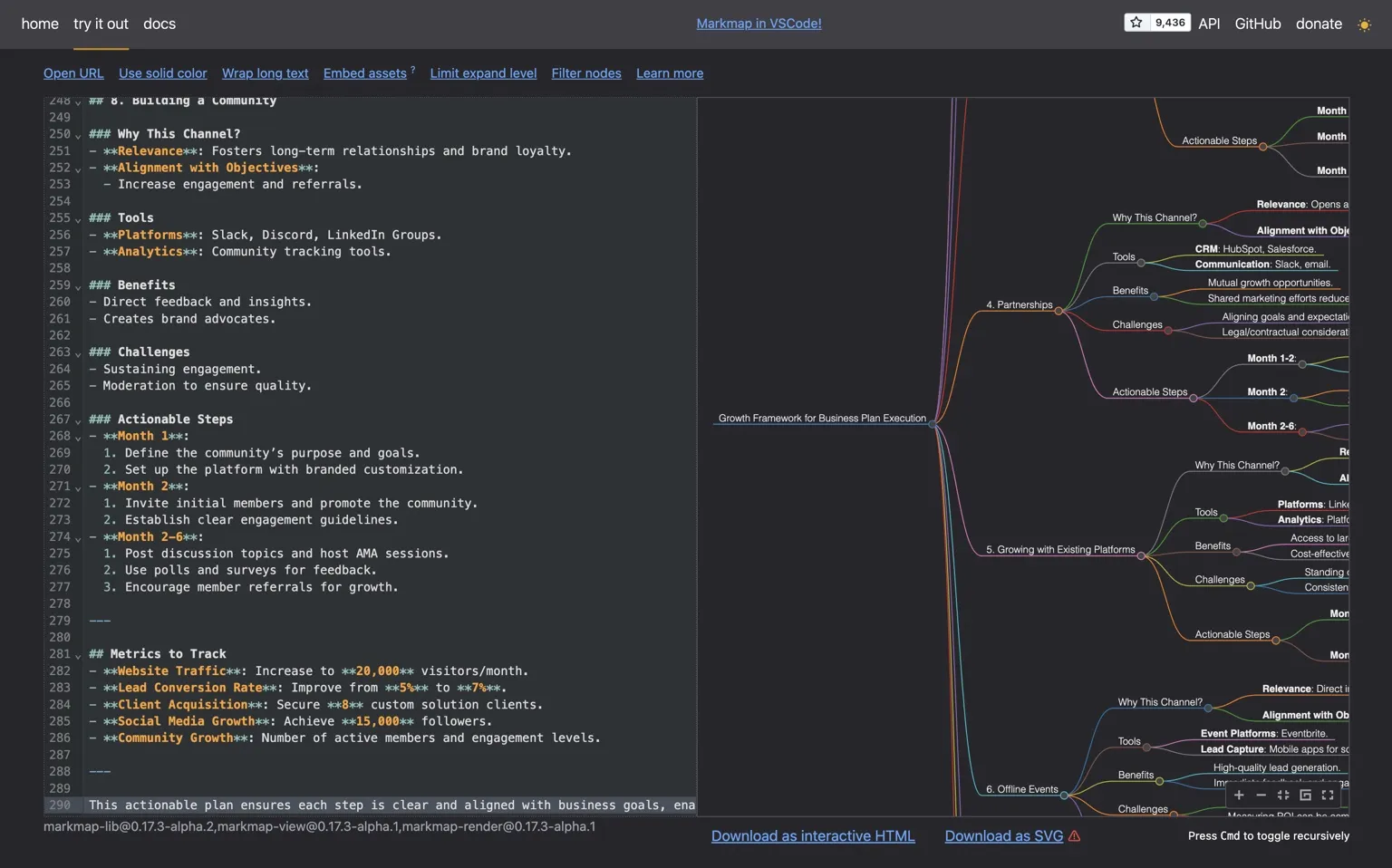Open the 'Markmap in VSCode!' link
The image size is (1392, 868).
coord(759,24)
